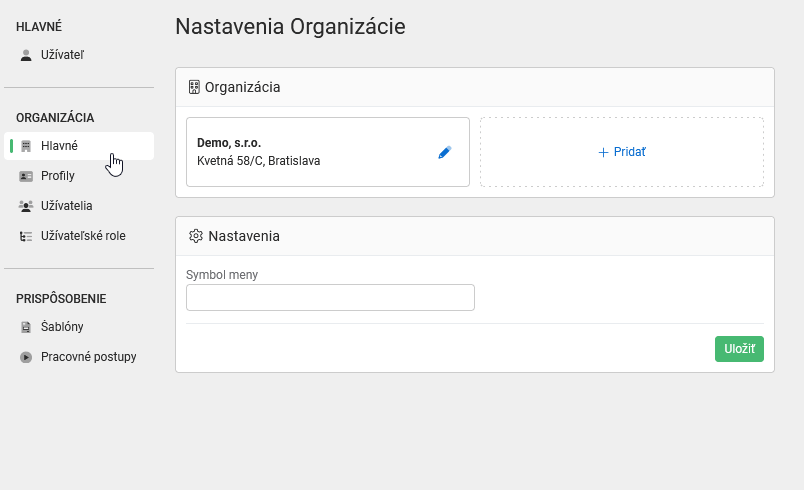Click the tree list icon beside Užívateľské role
The height and width of the screenshot is (490, 804).
(x=26, y=236)
